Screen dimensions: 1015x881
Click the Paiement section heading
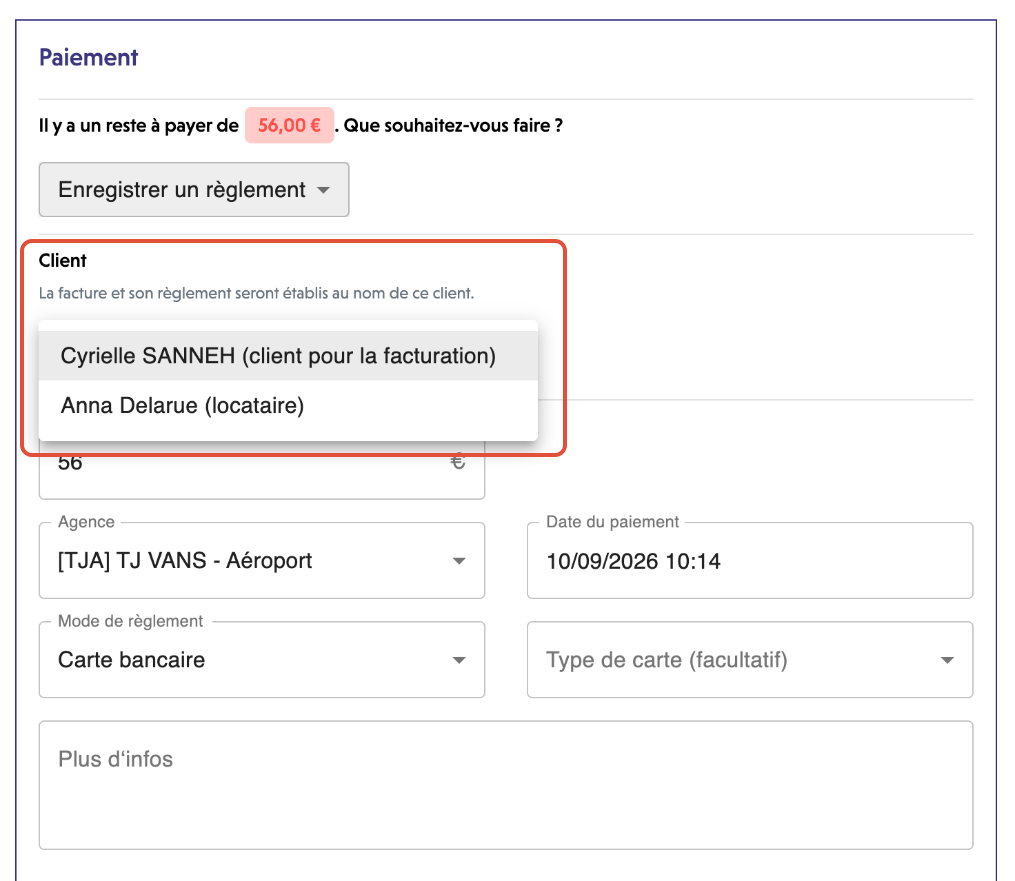(89, 58)
